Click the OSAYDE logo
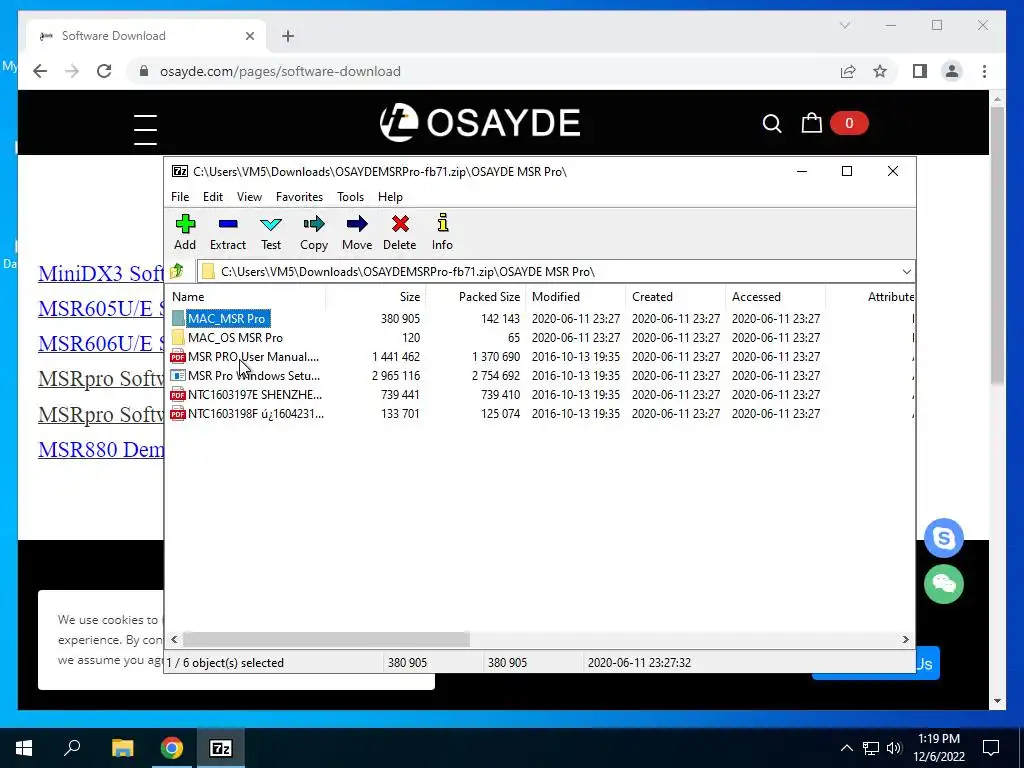The height and width of the screenshot is (768, 1024). [x=480, y=123]
